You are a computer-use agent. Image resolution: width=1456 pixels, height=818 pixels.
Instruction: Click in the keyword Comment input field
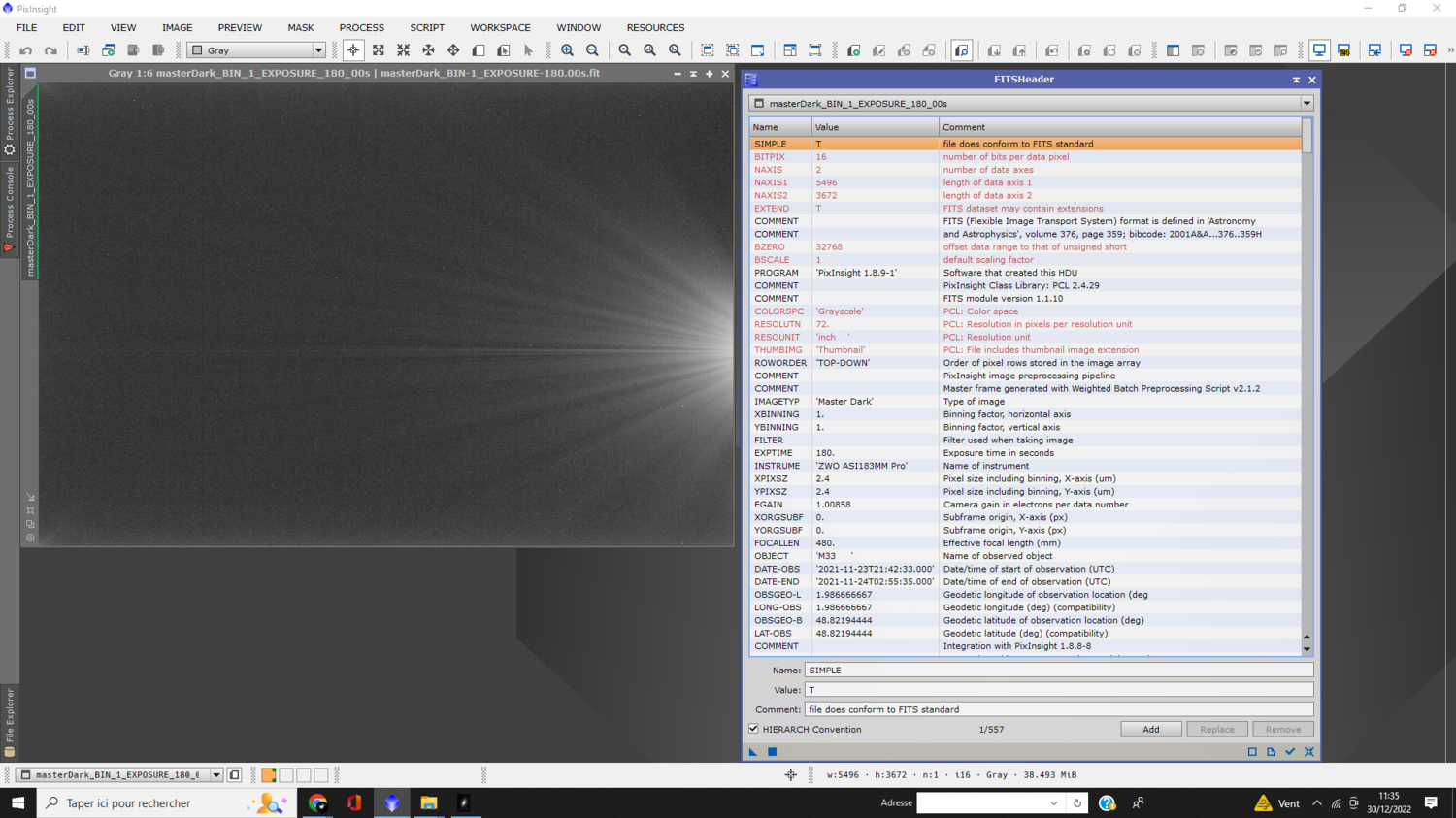[x=1059, y=709]
